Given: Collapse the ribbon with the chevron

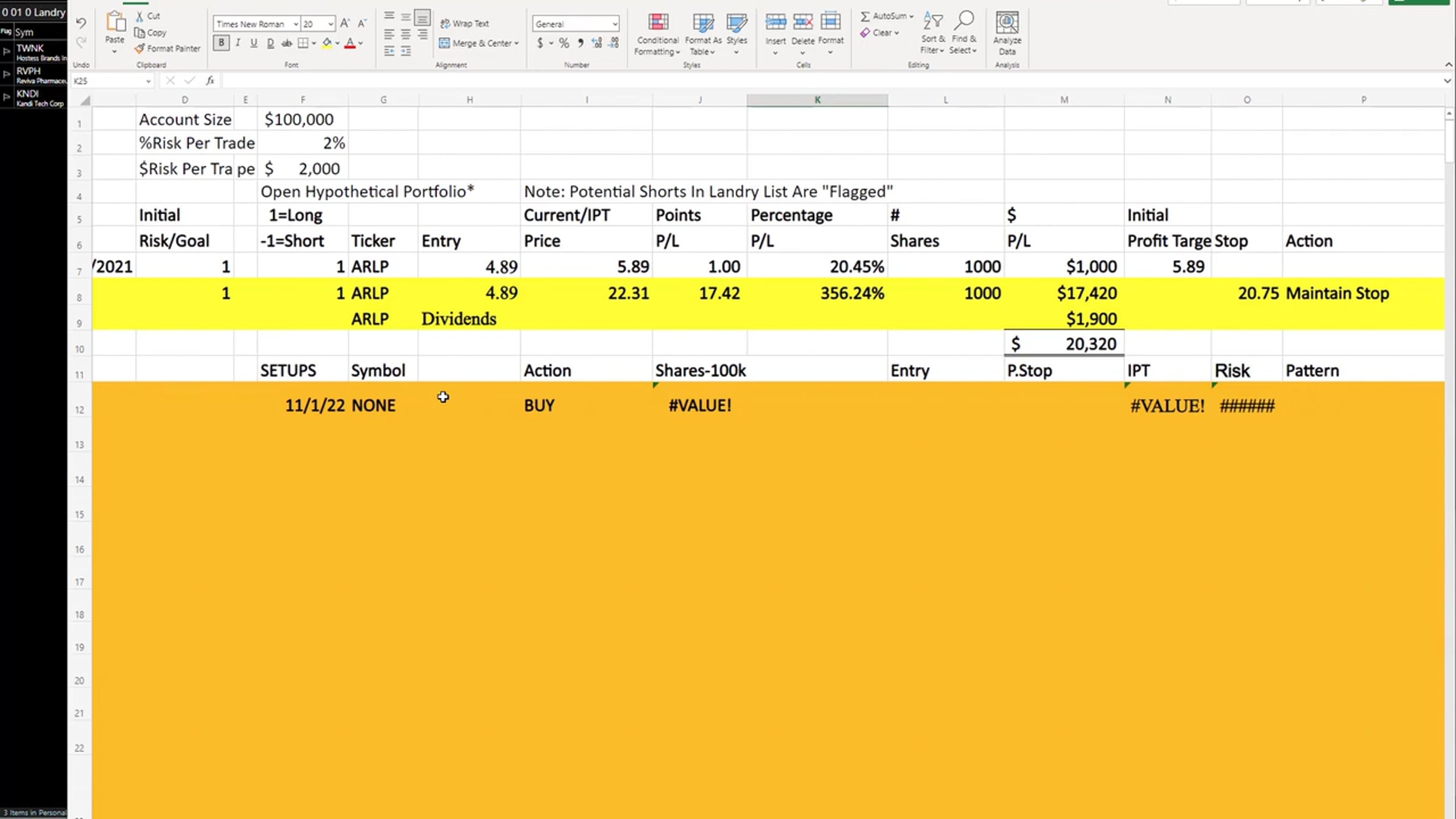Looking at the screenshot, I should (1448, 64).
